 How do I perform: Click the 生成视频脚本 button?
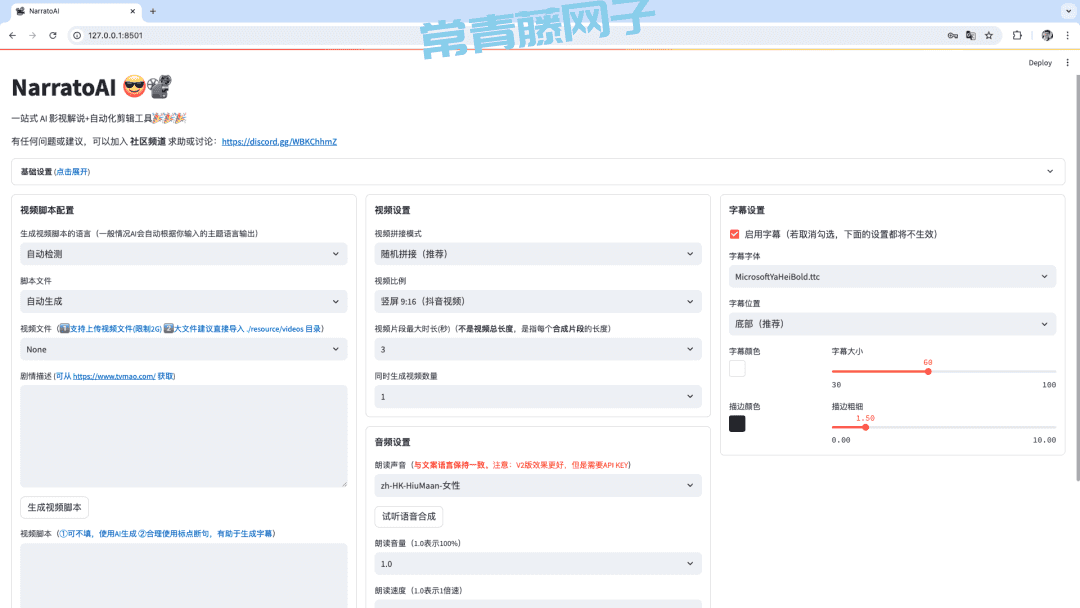tap(54, 507)
